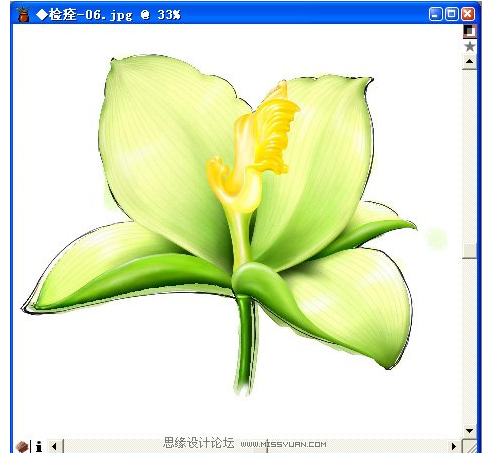Click the '06.jpg @ 33%' title text

pyautogui.click(x=133, y=15)
